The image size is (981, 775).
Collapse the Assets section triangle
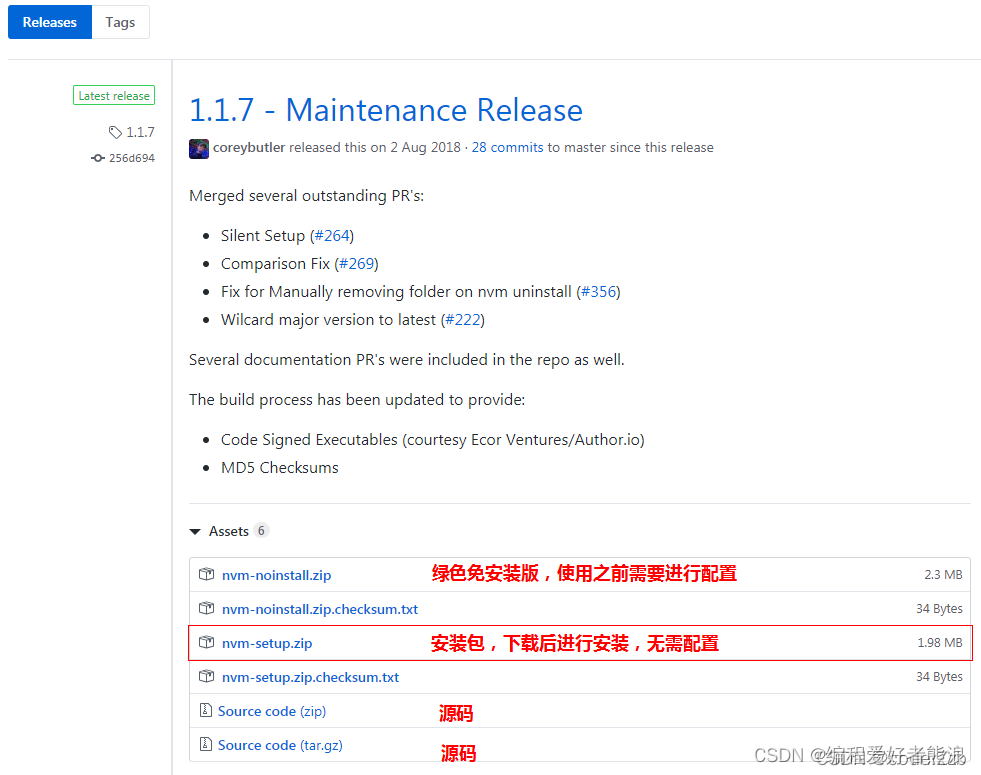click(x=195, y=532)
